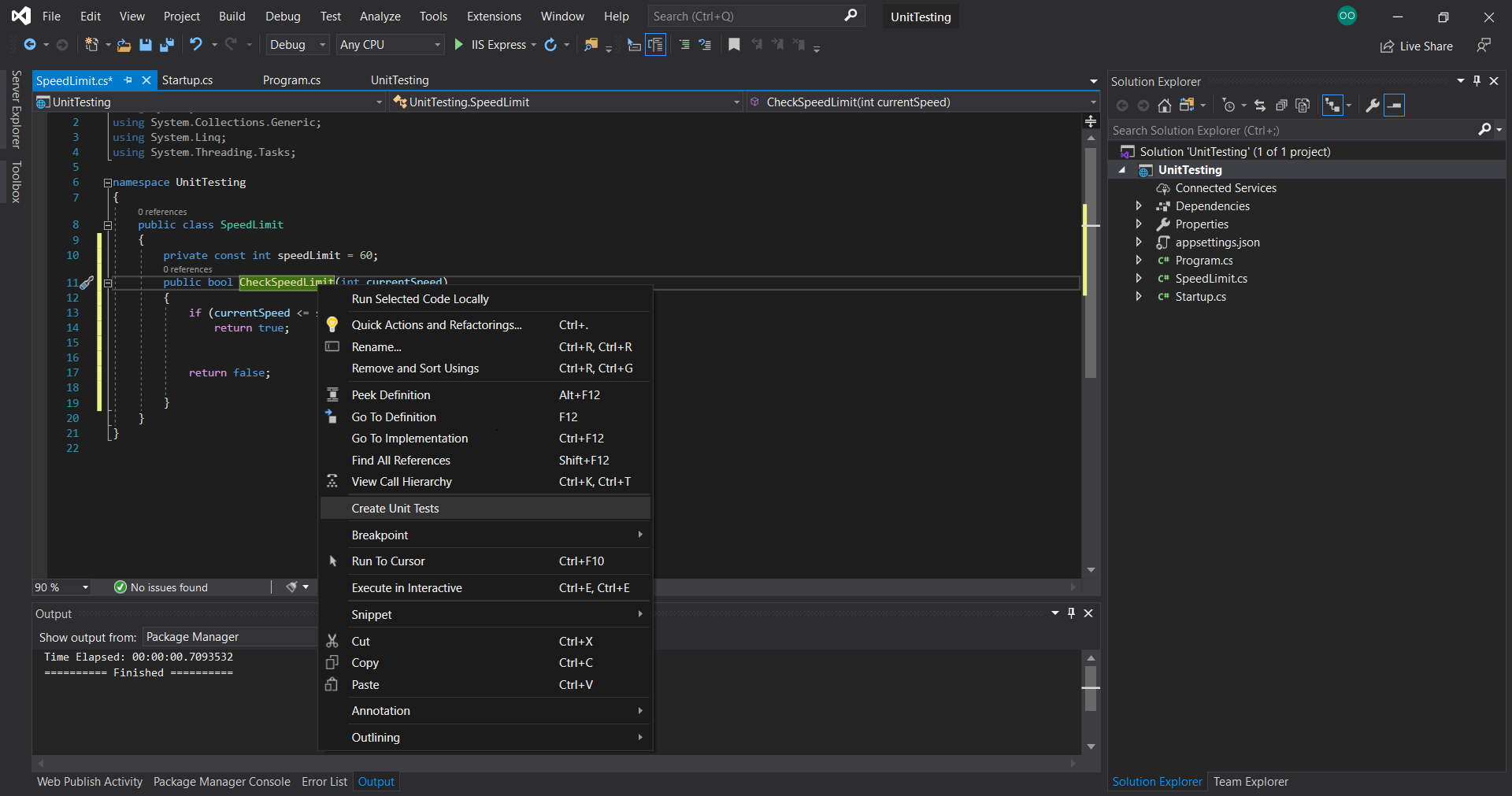Expand the Dependencies node
Viewport: 1512px width, 796px height.
coord(1140,205)
